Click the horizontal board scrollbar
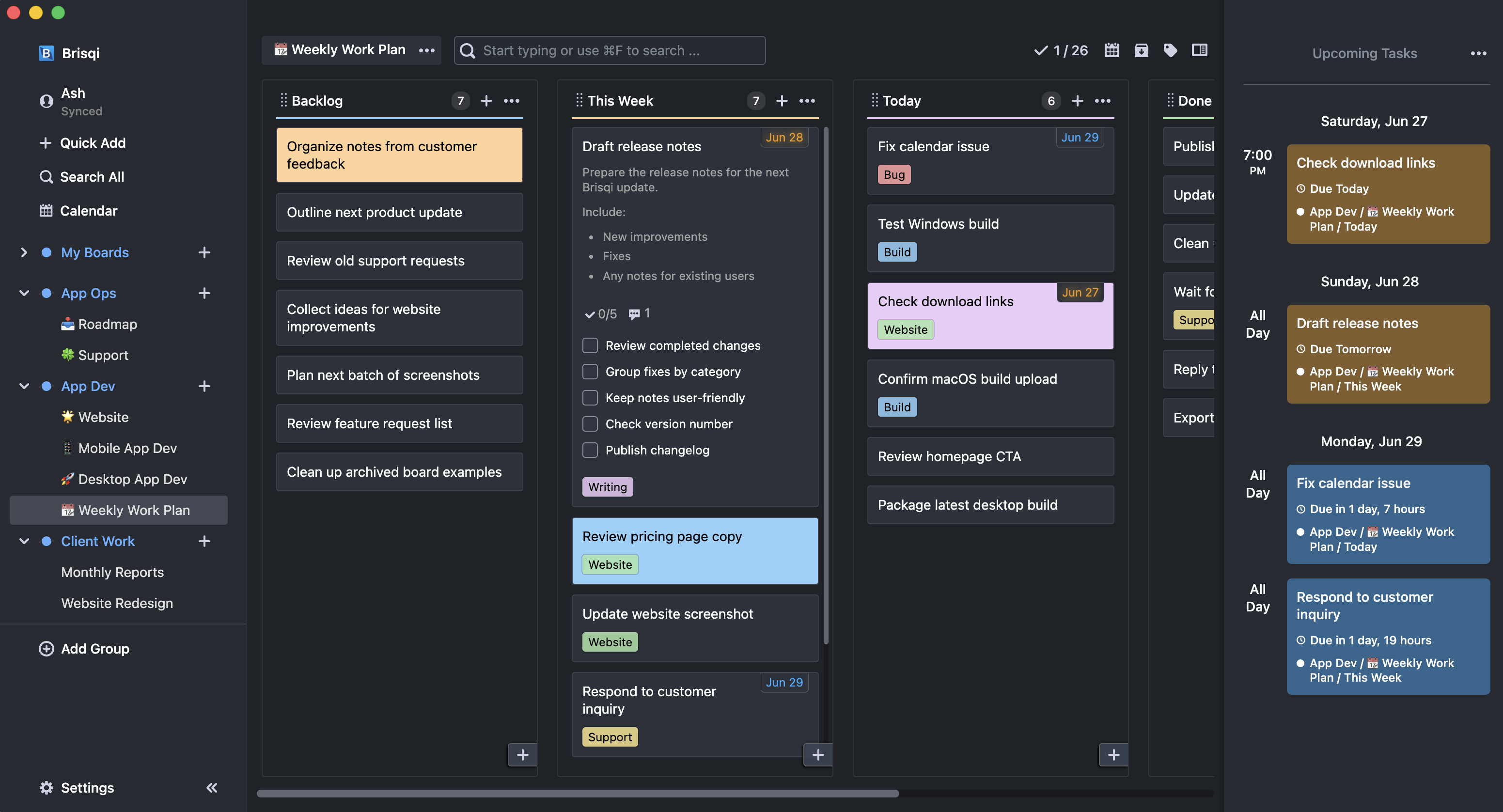Viewport: 1503px width, 812px height. (x=578, y=793)
